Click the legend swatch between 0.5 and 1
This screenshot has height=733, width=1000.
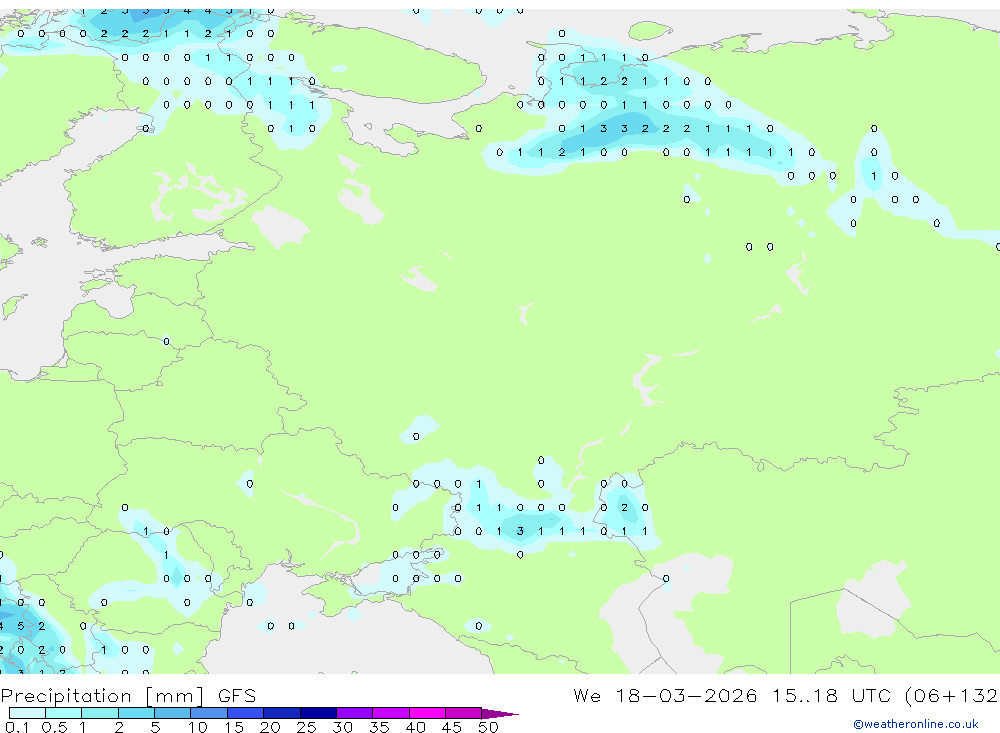(x=63, y=713)
